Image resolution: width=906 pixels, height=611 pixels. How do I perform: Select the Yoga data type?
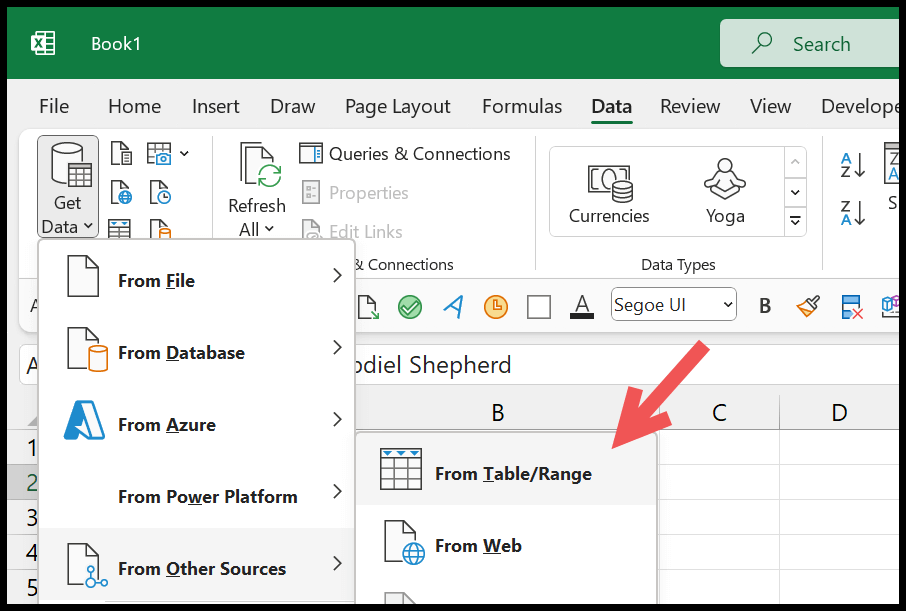click(724, 190)
